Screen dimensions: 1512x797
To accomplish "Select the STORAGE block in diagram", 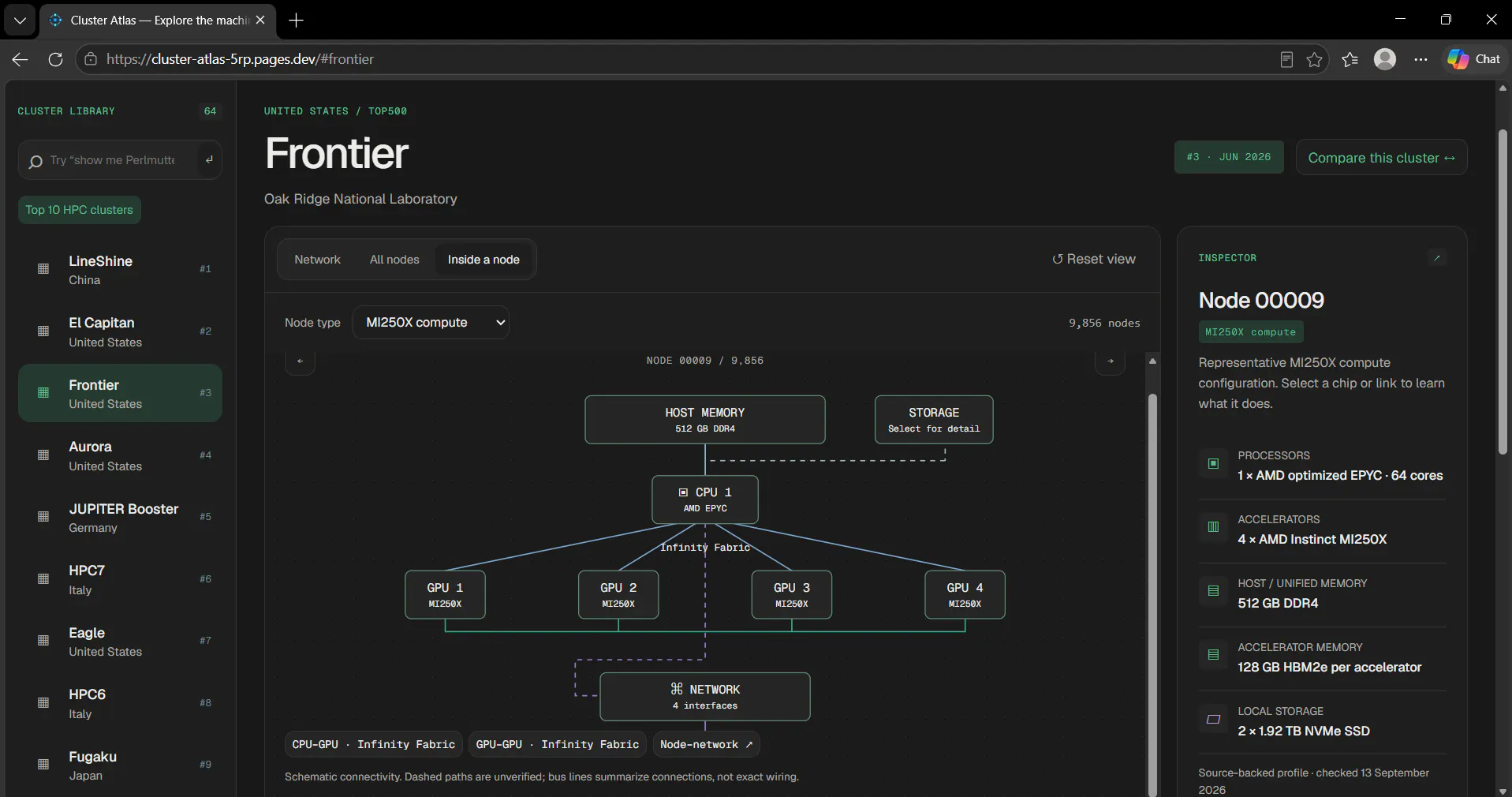I will (x=934, y=420).
